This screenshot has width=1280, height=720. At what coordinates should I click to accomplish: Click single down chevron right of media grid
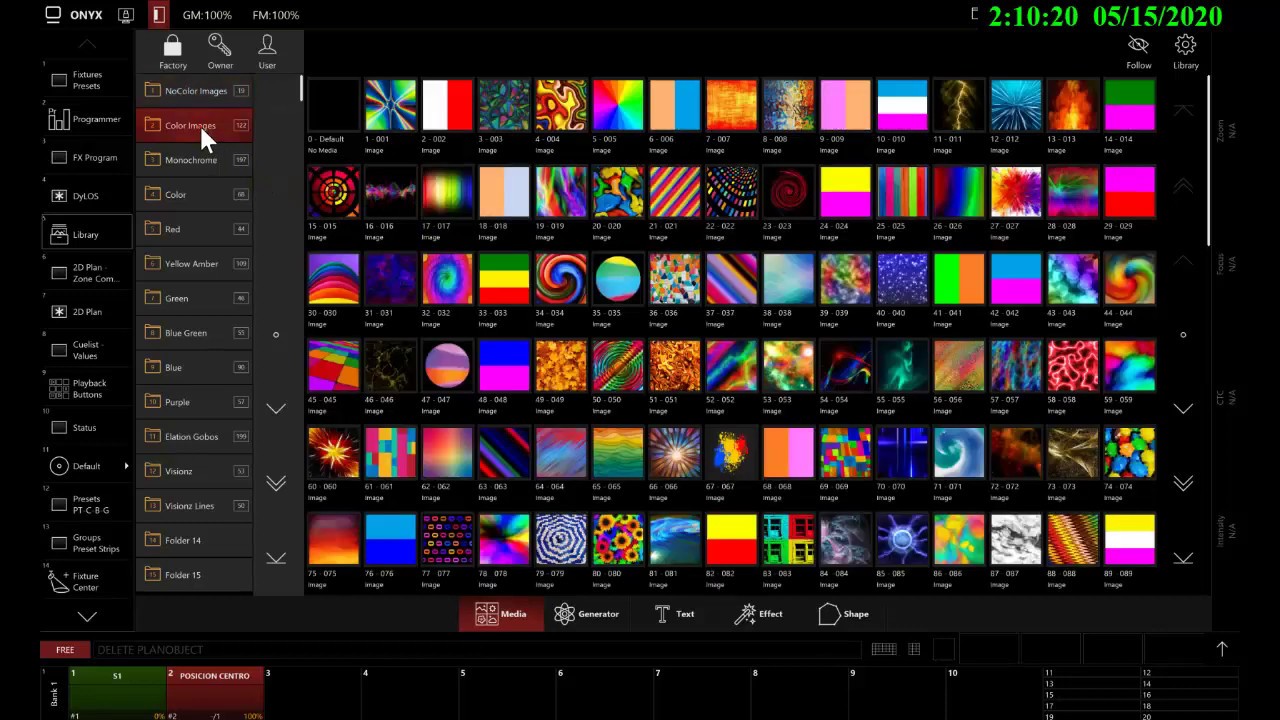coord(1183,408)
